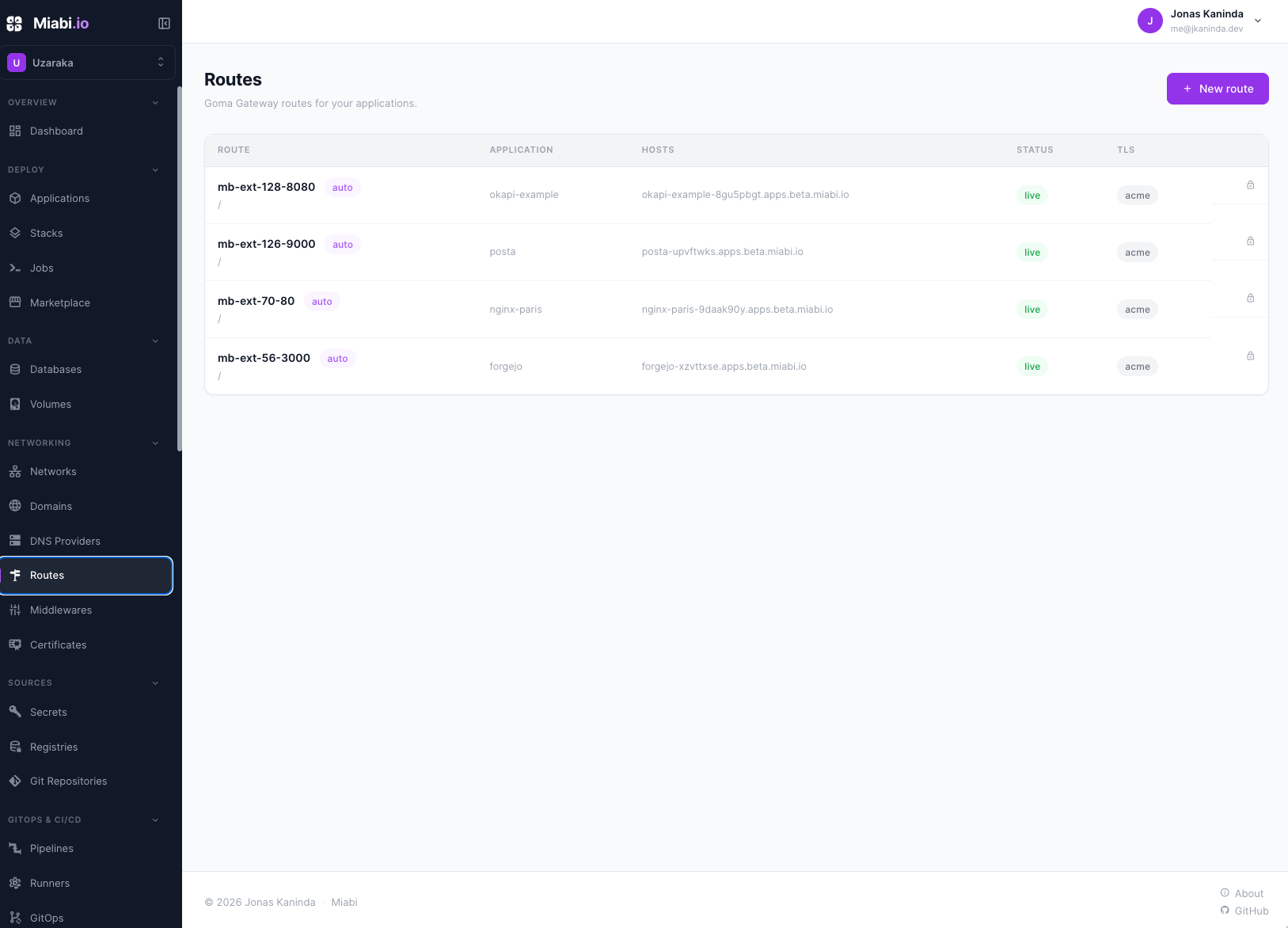
Task: Create a new route button
Action: (1218, 89)
